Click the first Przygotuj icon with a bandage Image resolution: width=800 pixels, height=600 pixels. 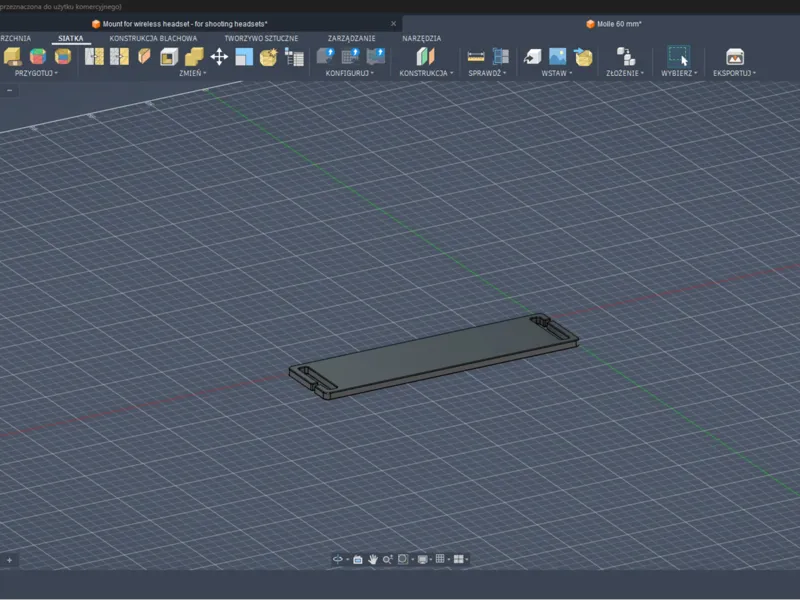[12, 57]
